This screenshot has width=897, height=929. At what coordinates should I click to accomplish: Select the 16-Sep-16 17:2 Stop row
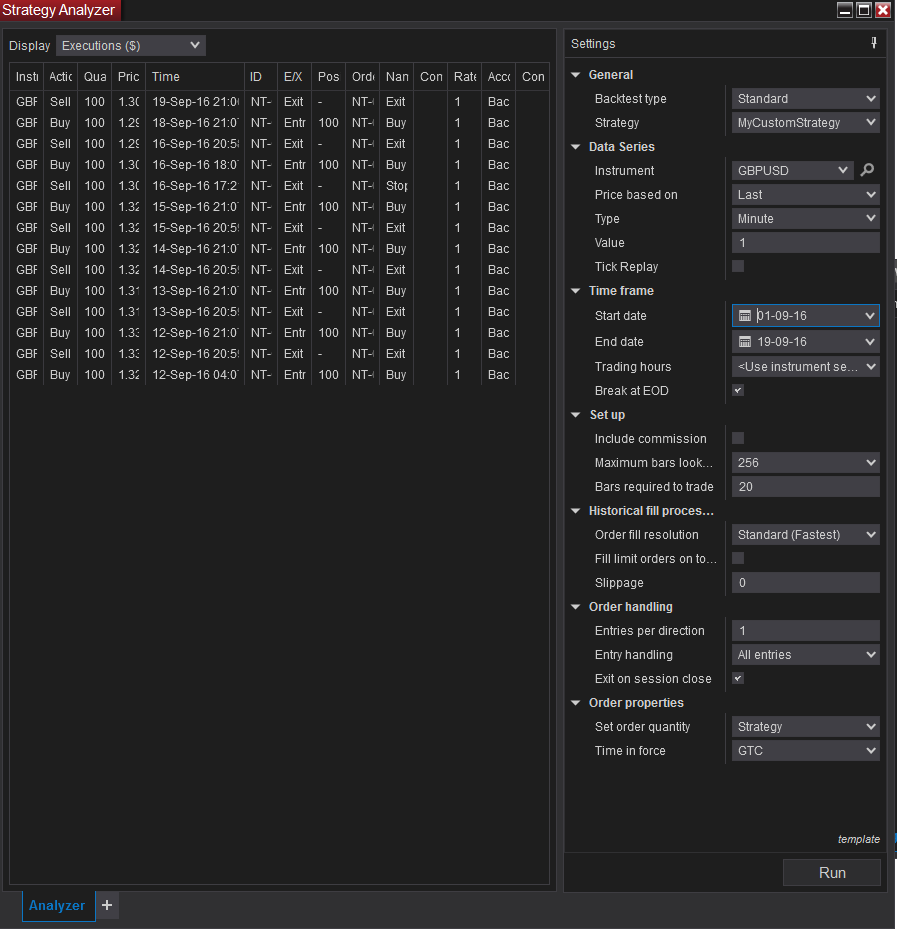pos(280,185)
